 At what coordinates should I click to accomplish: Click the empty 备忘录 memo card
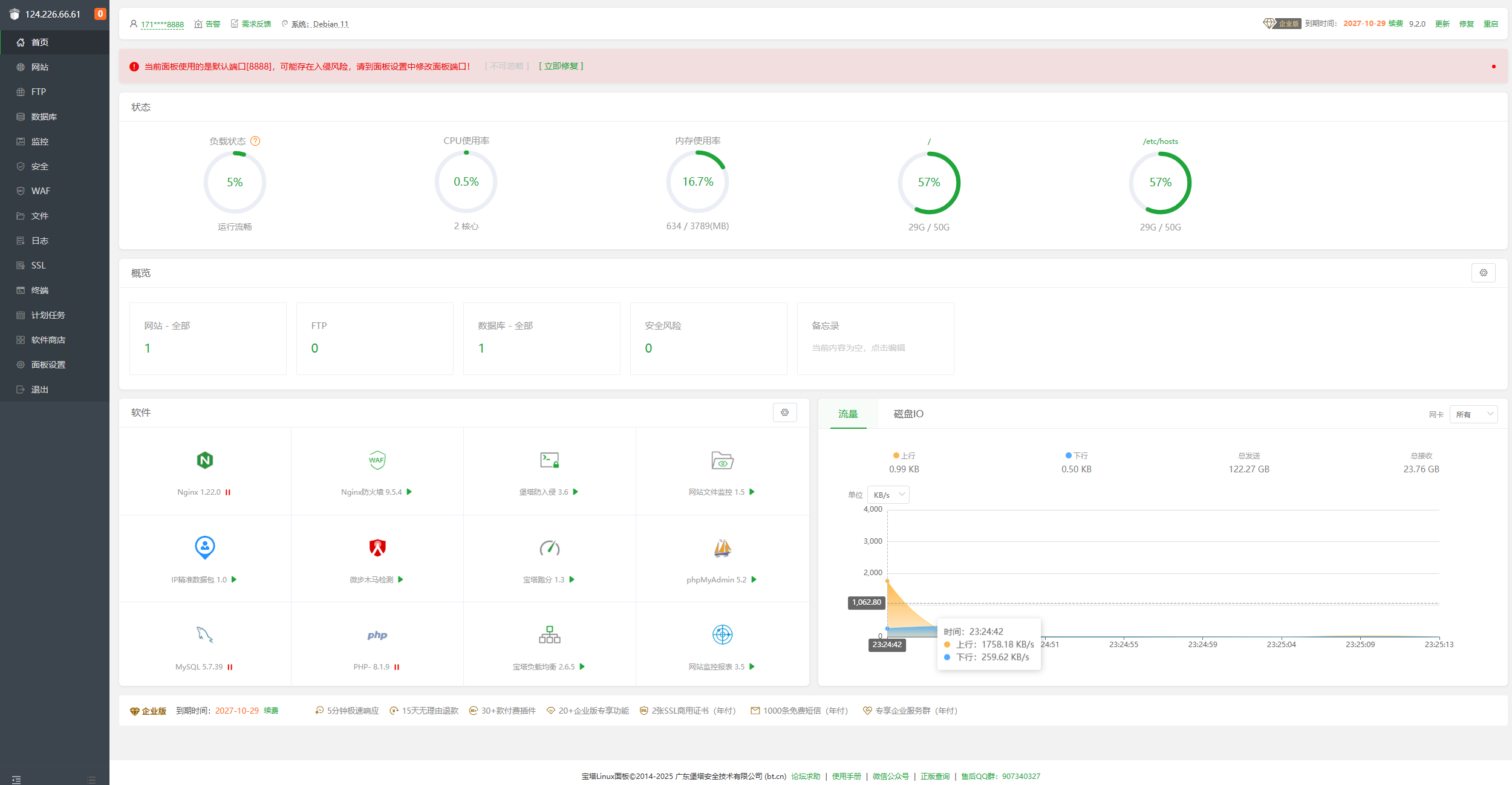[x=875, y=338]
